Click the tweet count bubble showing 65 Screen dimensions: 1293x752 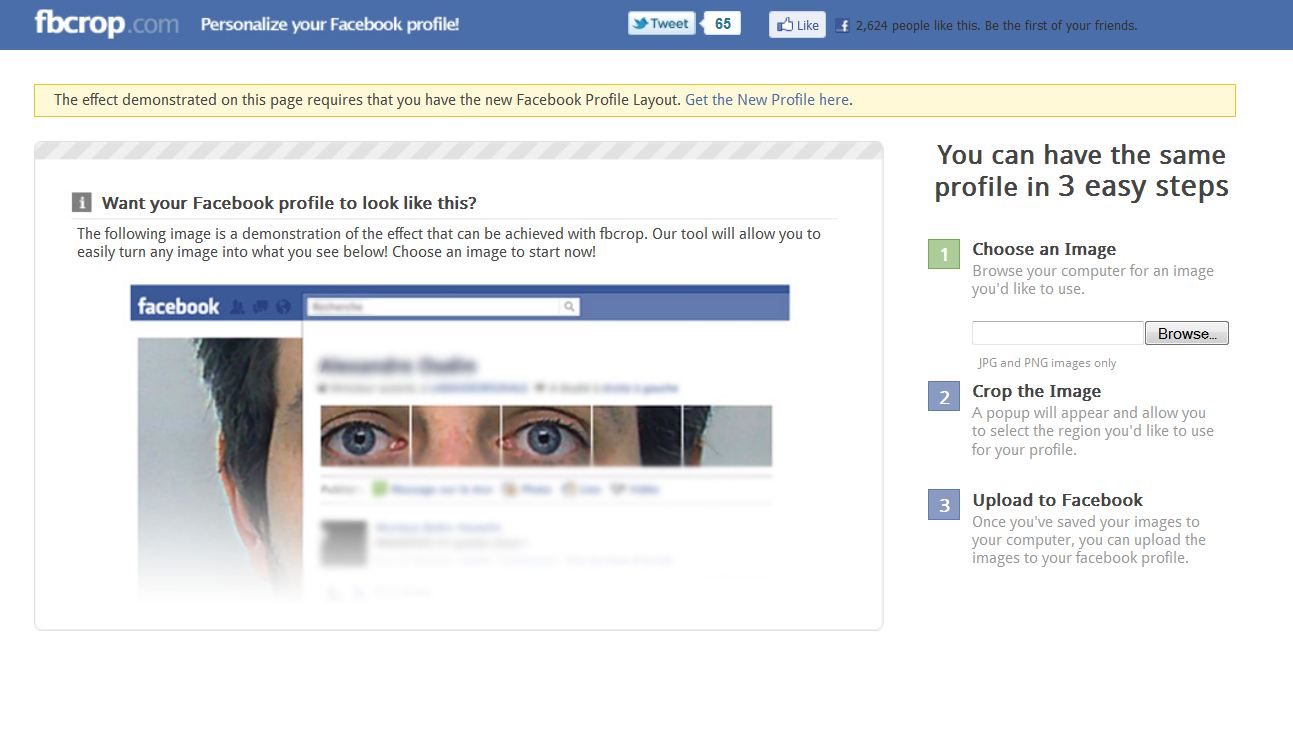[x=722, y=24]
